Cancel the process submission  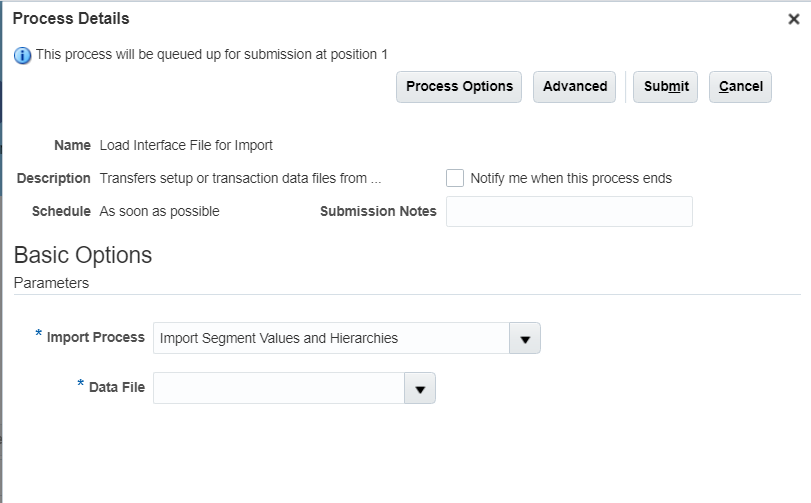pos(740,87)
